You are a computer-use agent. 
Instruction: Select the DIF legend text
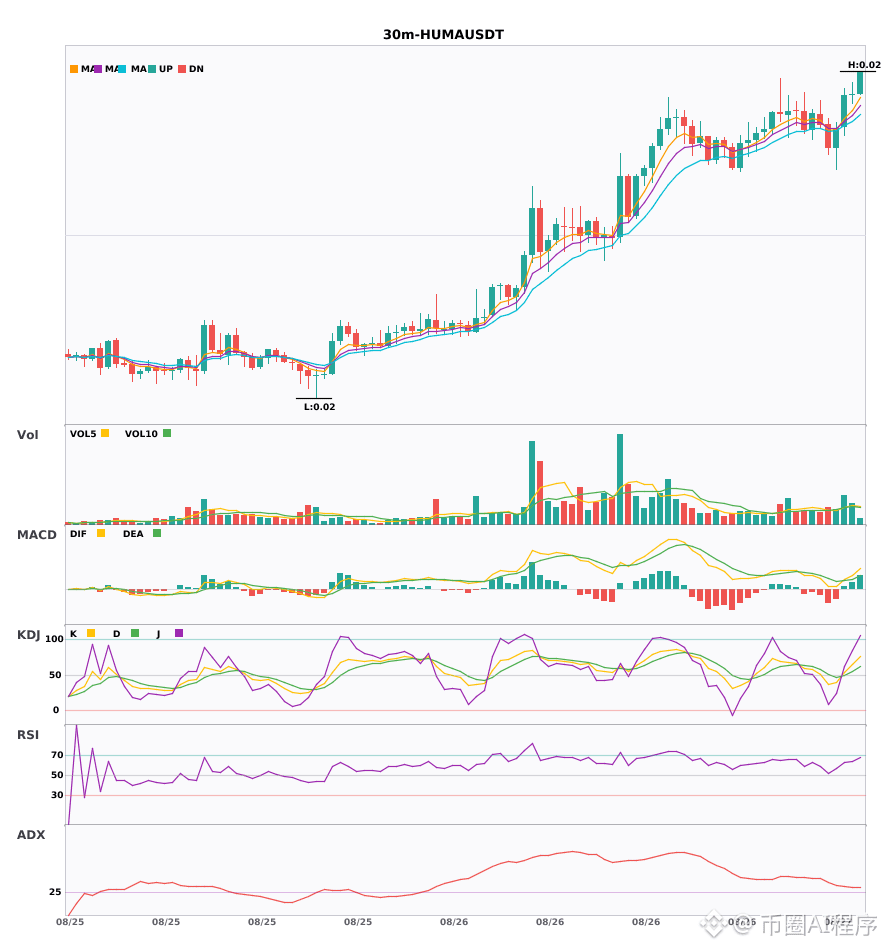[x=78, y=534]
